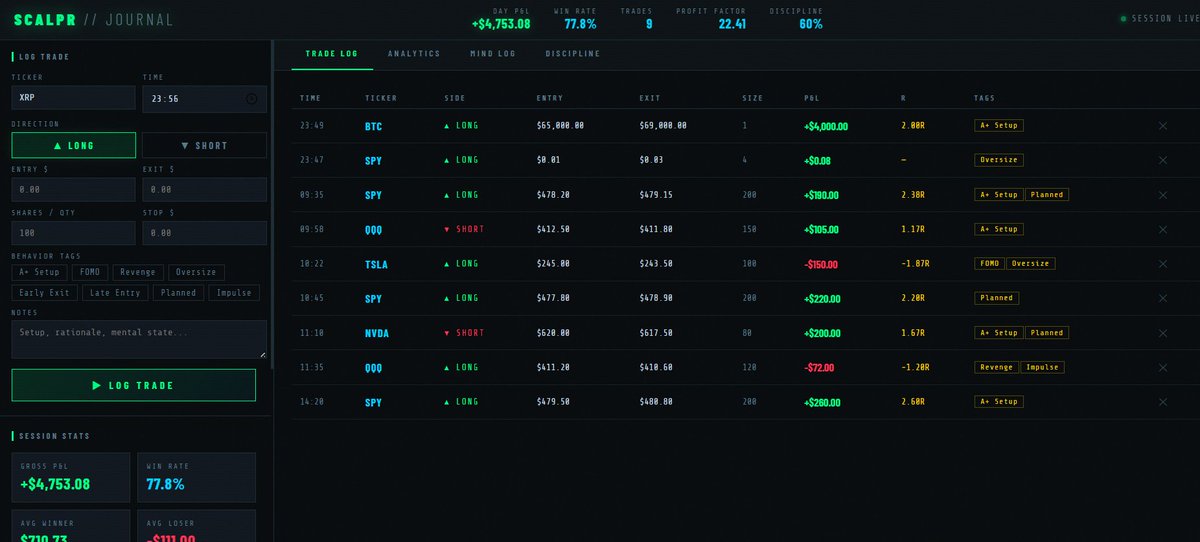Focus the Time input field
The width and height of the screenshot is (1200, 542).
(204, 98)
